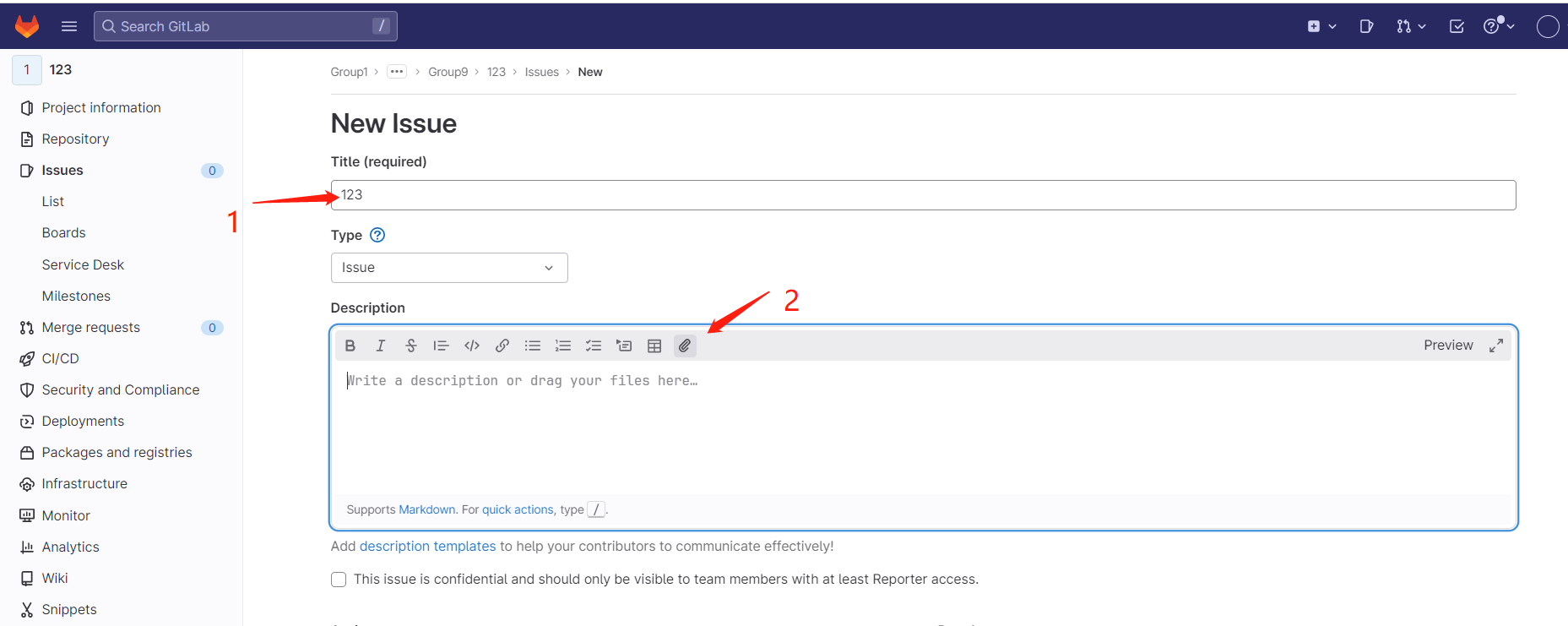The image size is (1568, 626).
Task: Open the description templates link
Action: click(427, 546)
